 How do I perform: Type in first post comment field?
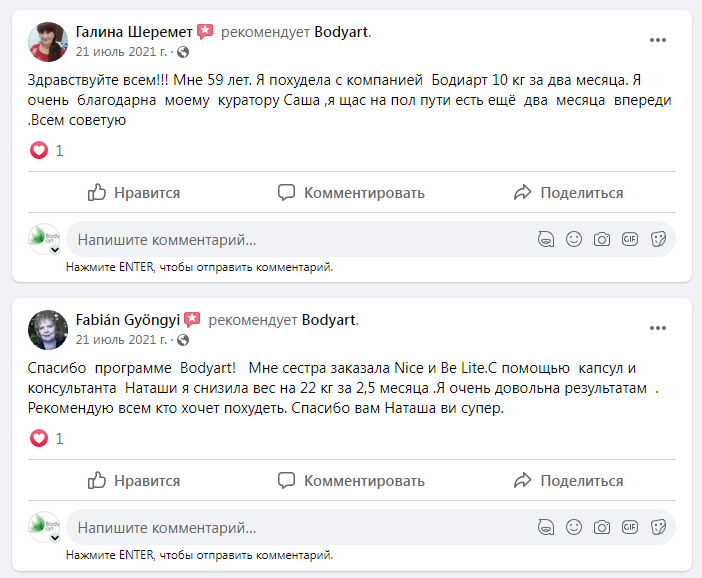[300, 240]
